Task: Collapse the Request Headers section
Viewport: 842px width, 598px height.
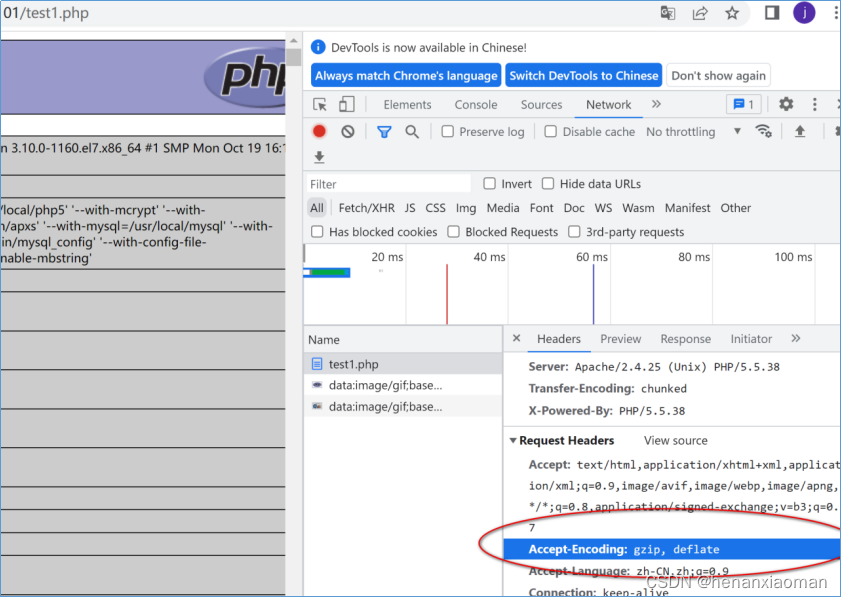Action: (513, 440)
